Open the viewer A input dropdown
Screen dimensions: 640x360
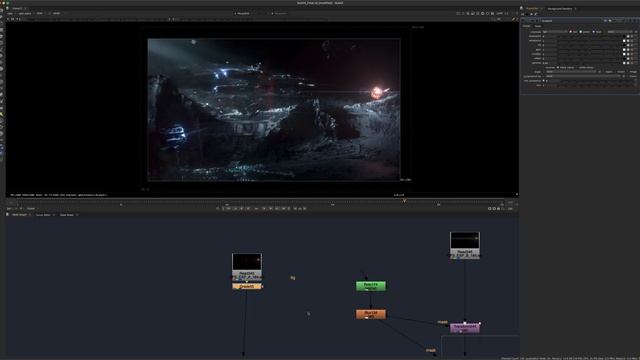tap(244, 13)
